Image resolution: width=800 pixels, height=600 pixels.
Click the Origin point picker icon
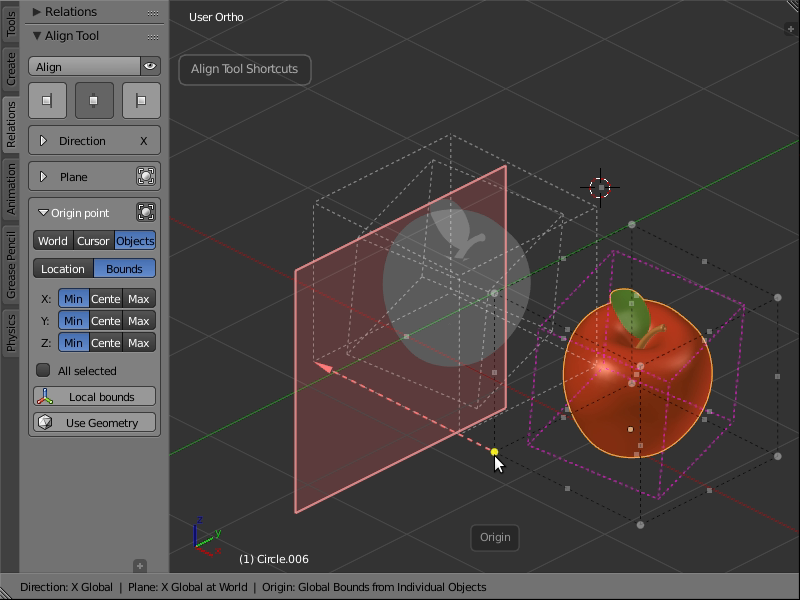[146, 212]
